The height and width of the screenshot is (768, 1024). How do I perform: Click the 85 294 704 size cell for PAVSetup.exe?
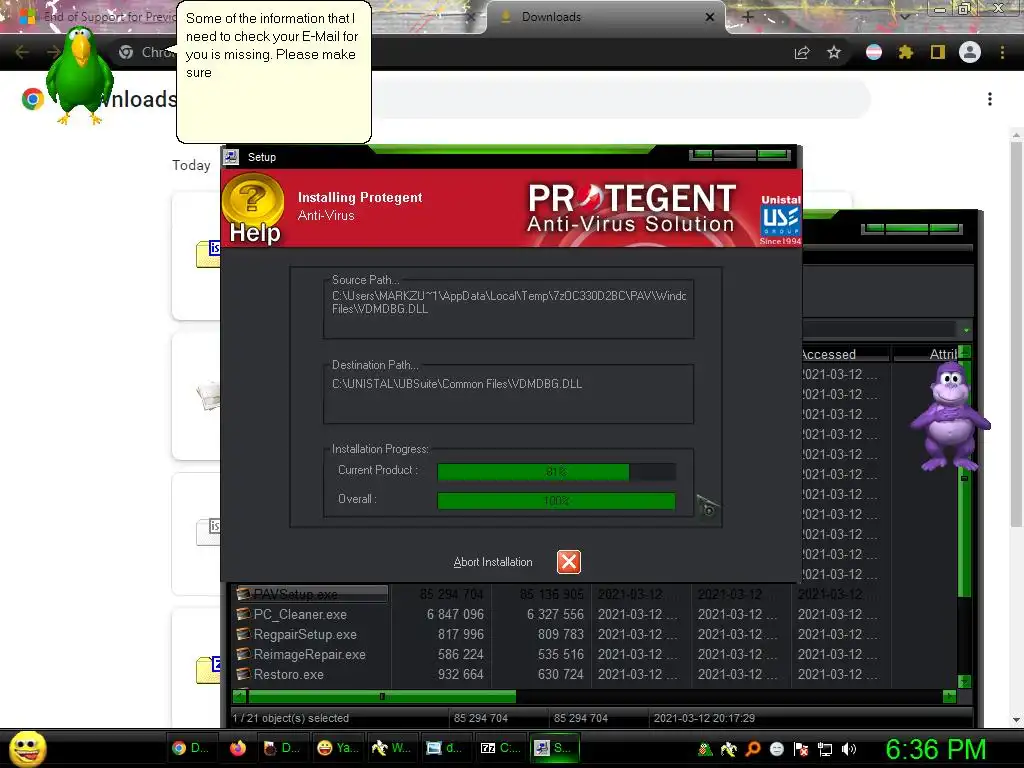click(451, 594)
